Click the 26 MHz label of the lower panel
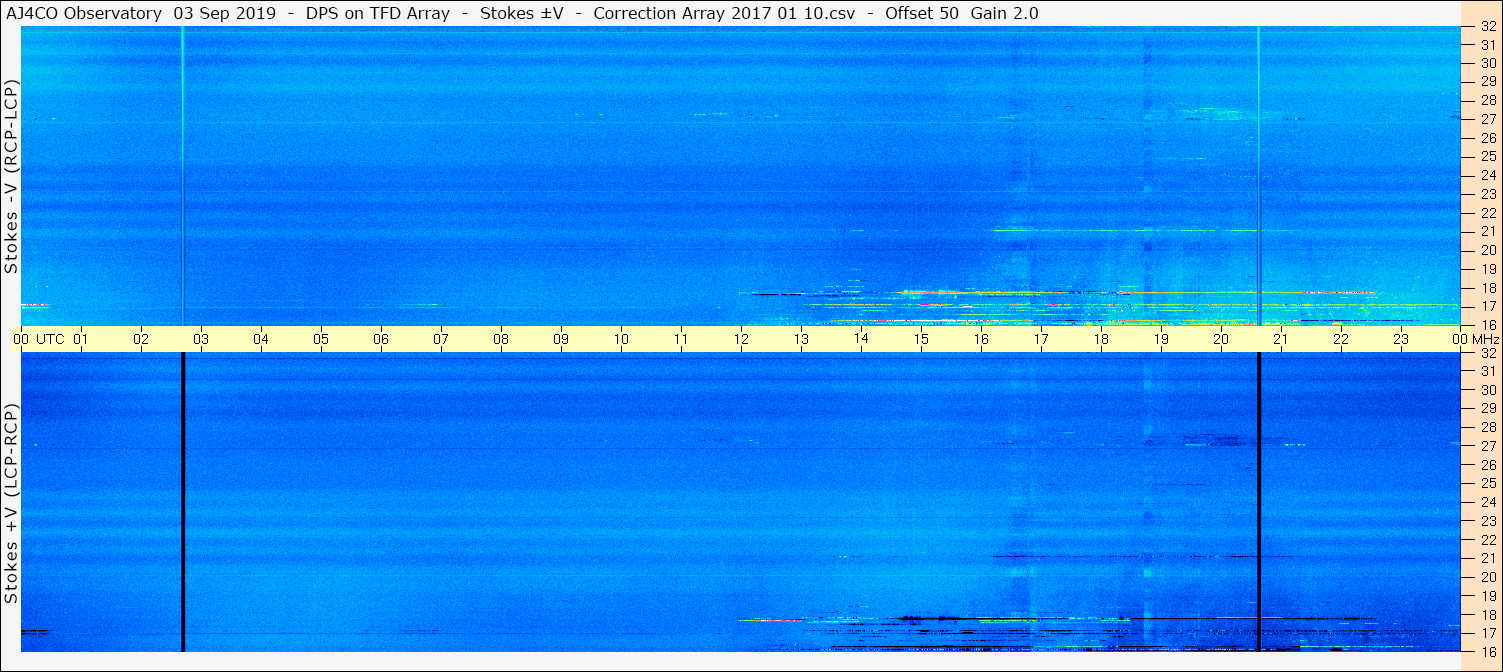 coord(1488,465)
